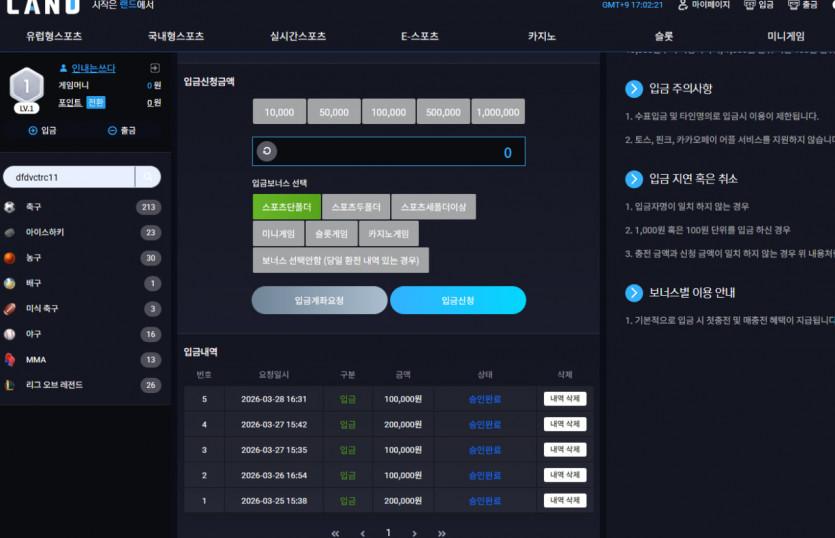Expand the 입금 지연 혹은 취소 section

(x=634, y=179)
